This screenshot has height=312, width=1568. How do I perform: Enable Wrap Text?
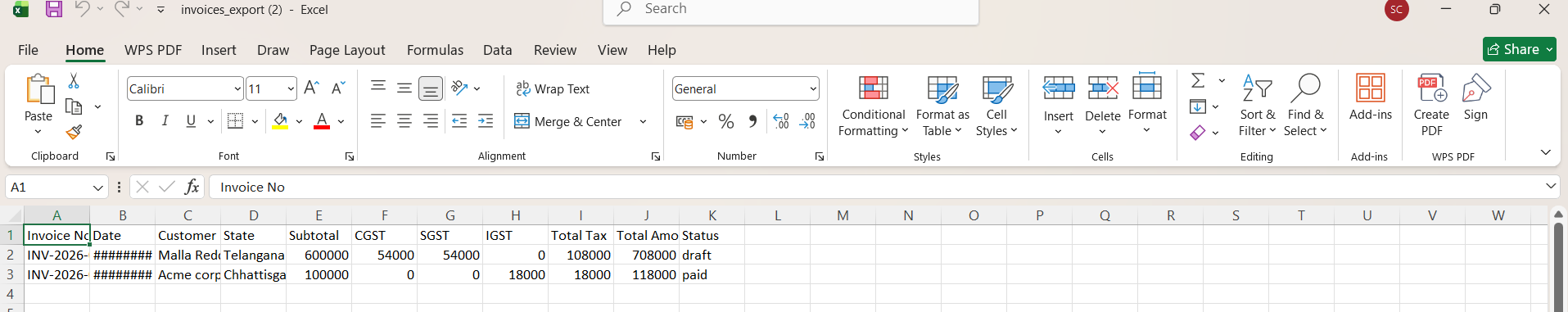[553, 88]
